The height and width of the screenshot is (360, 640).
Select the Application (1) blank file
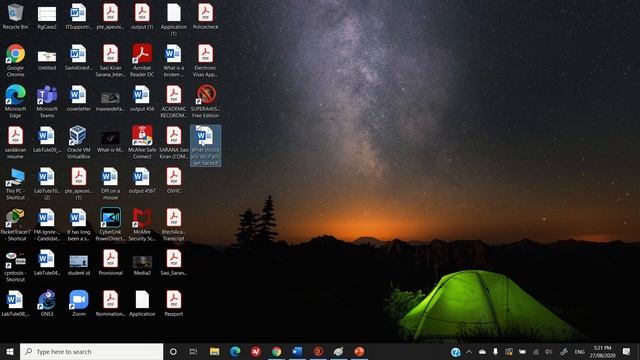click(x=174, y=19)
